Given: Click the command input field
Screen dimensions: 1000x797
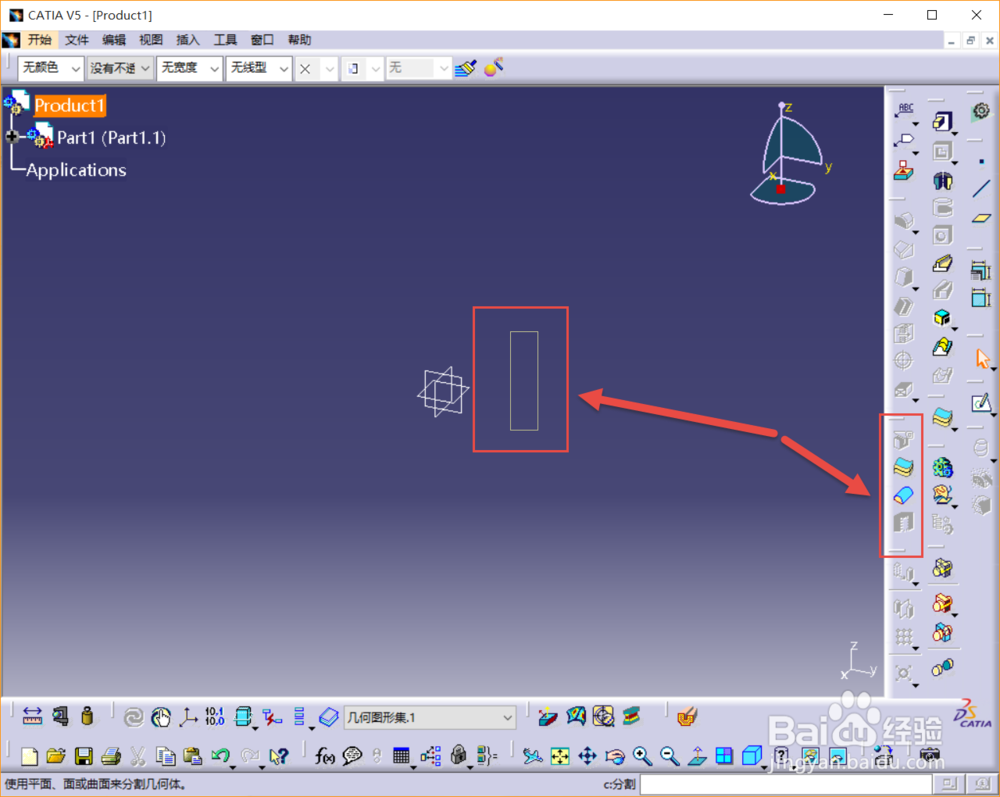Looking at the screenshot, I should (x=786, y=784).
